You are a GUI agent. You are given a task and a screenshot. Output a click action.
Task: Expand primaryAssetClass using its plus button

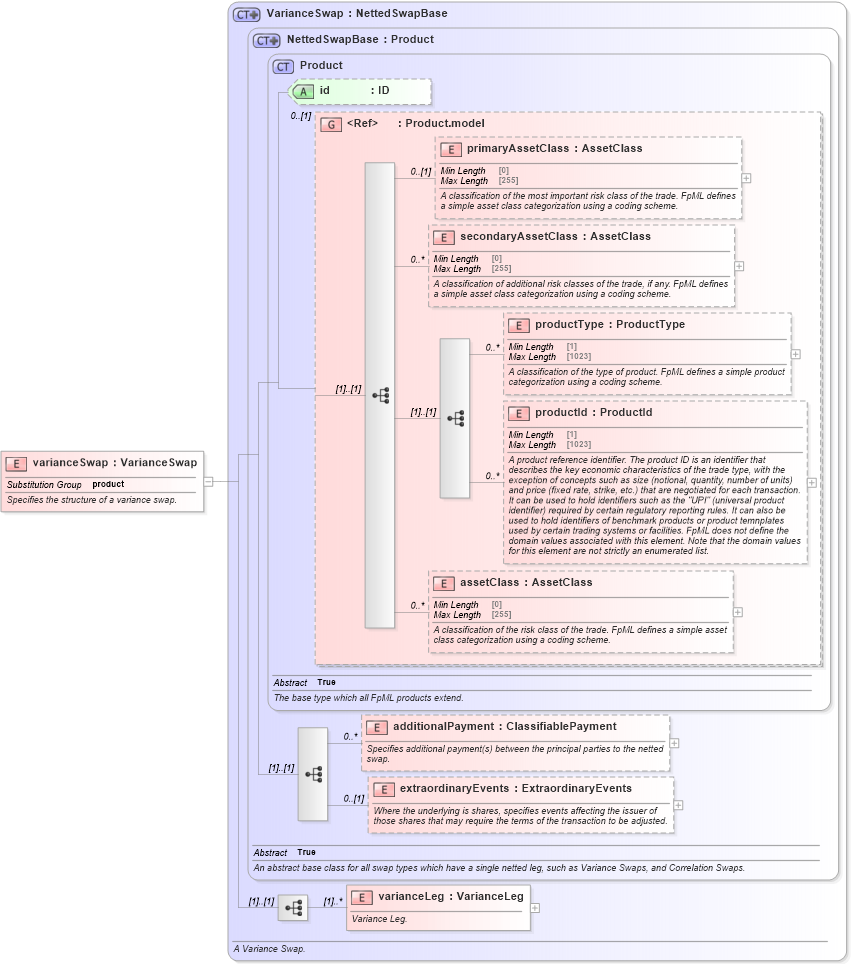745,178
